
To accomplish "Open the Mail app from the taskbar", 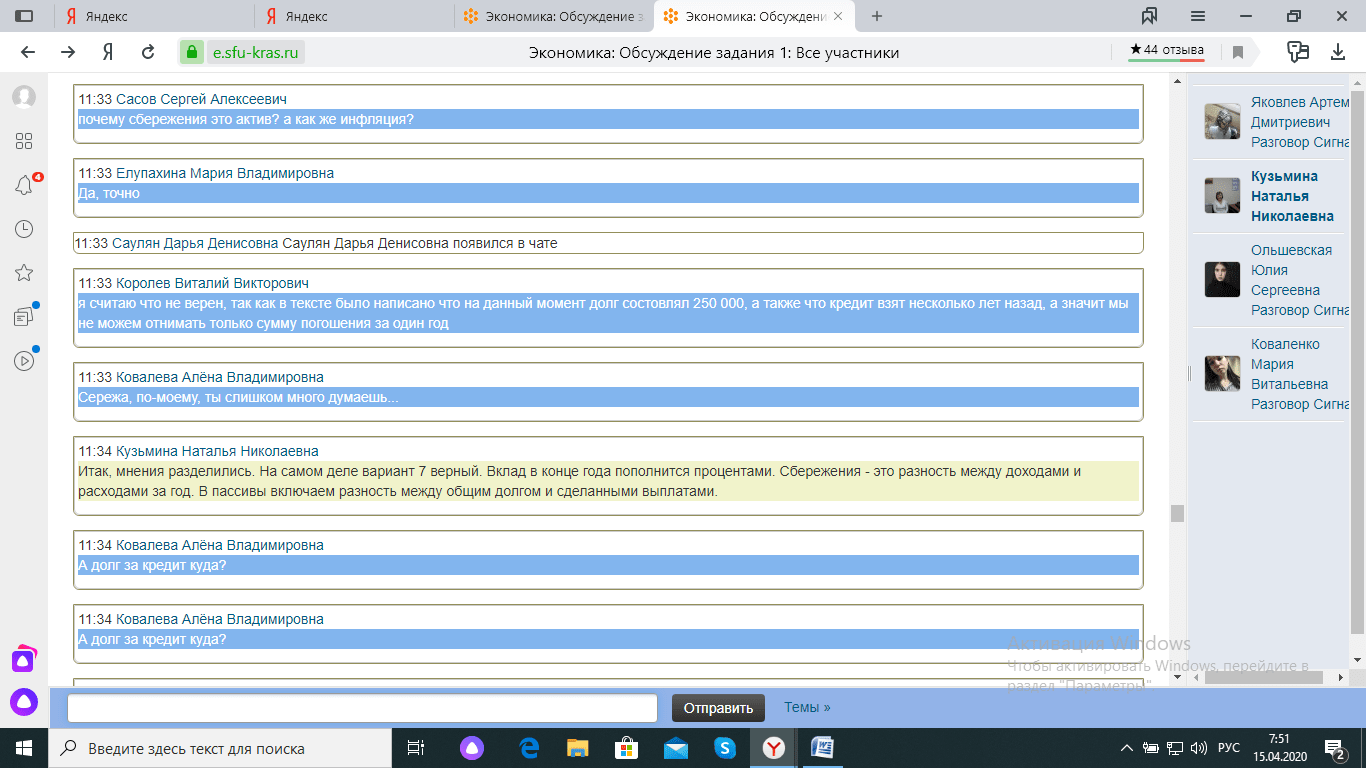I will click(x=676, y=748).
